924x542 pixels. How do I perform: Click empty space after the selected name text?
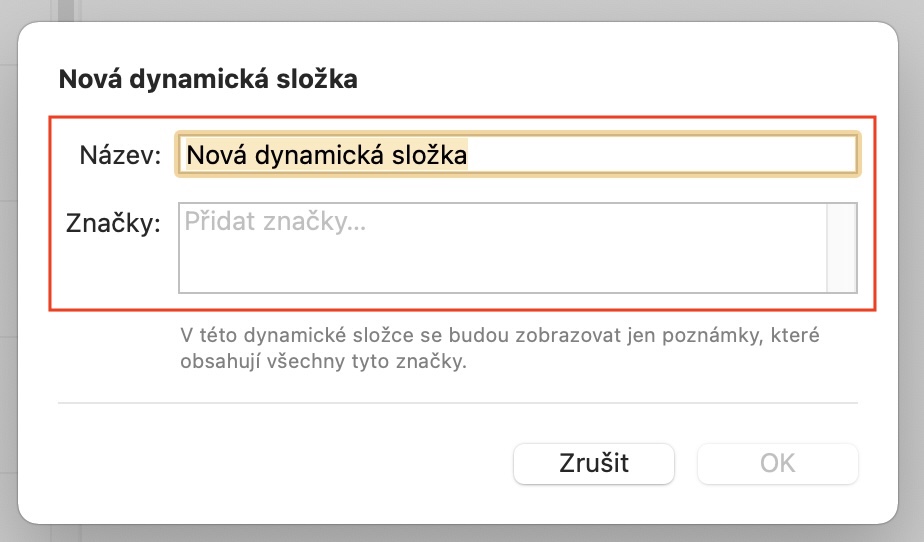(660, 155)
